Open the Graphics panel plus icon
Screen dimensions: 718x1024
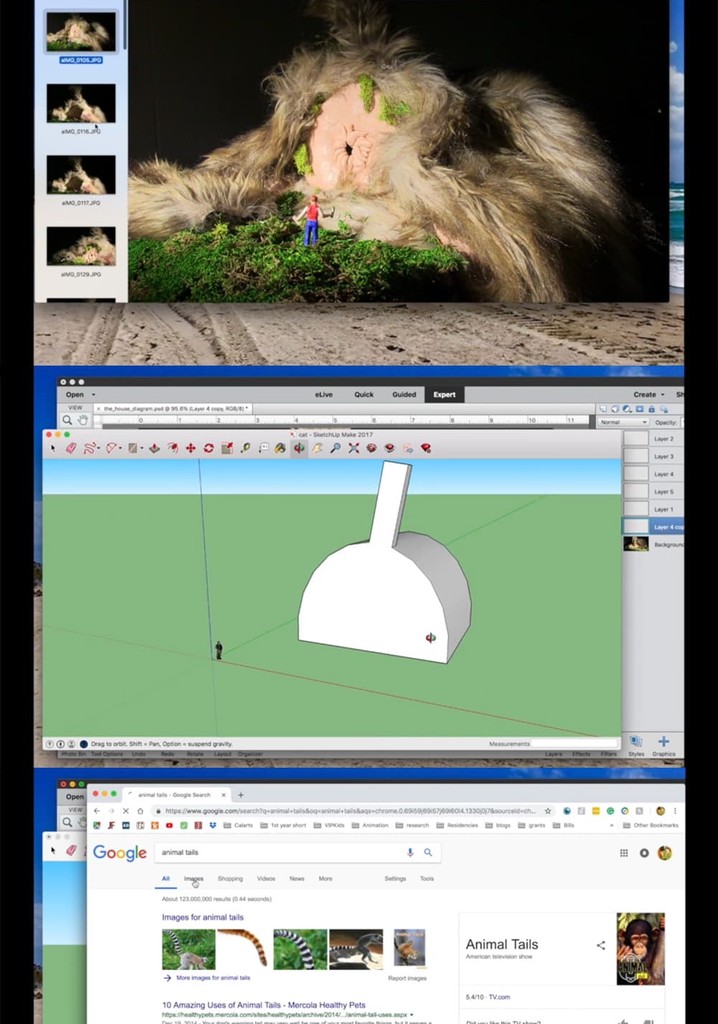(x=663, y=742)
